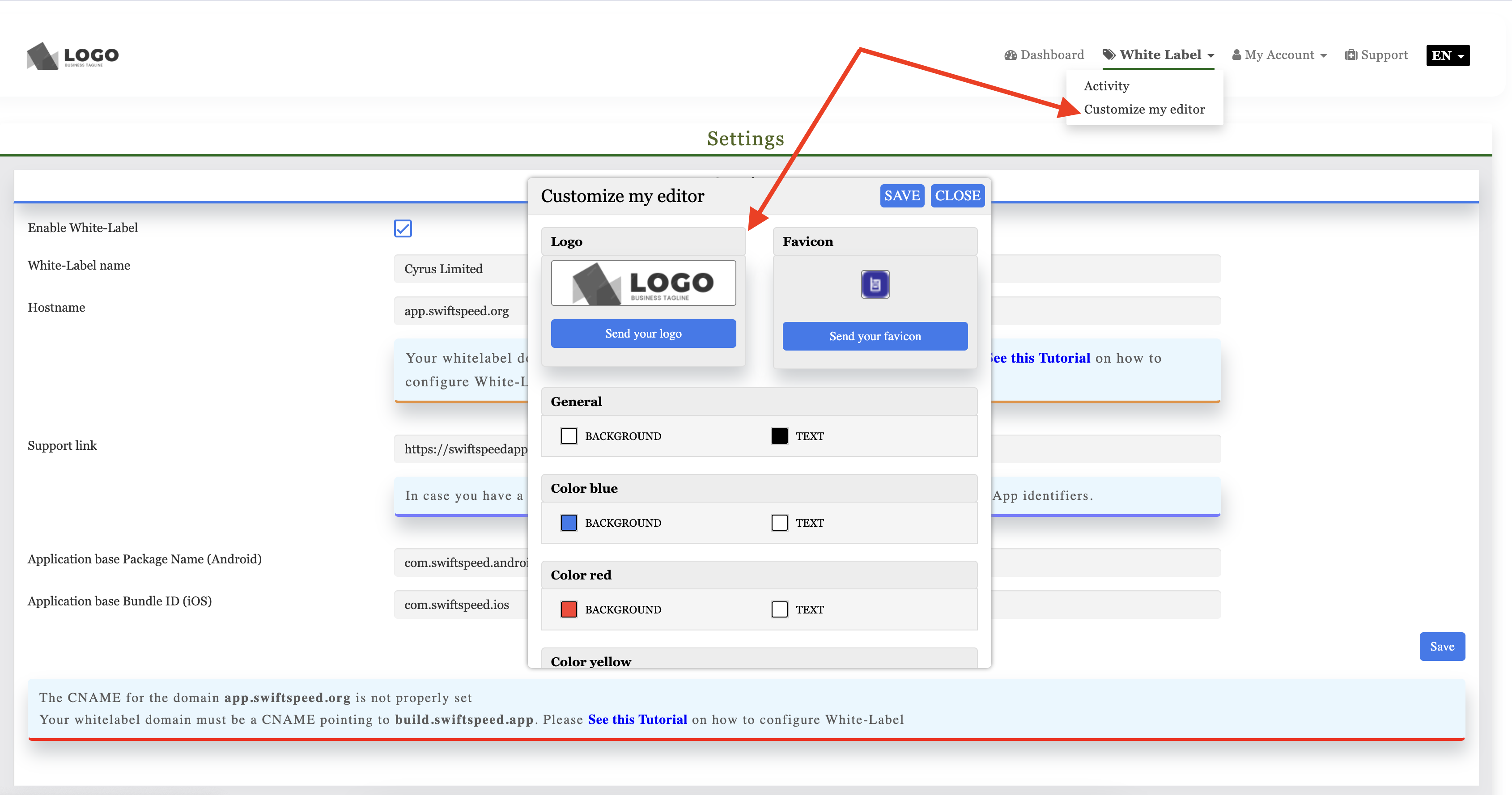The image size is (1512, 795).
Task: Open the EN language dropdown
Action: click(x=1447, y=55)
